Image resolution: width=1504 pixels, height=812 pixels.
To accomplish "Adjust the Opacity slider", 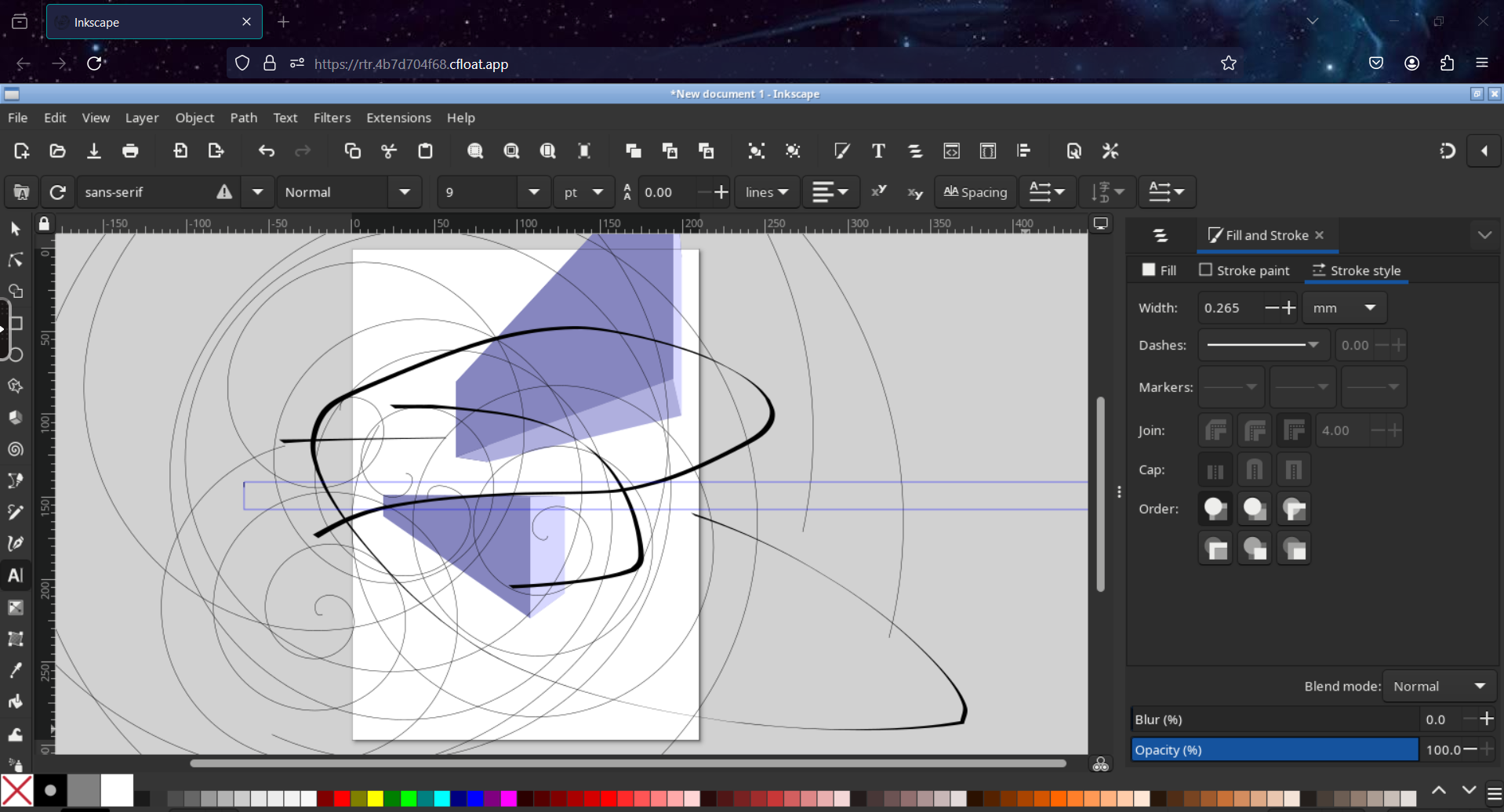I will [1274, 750].
